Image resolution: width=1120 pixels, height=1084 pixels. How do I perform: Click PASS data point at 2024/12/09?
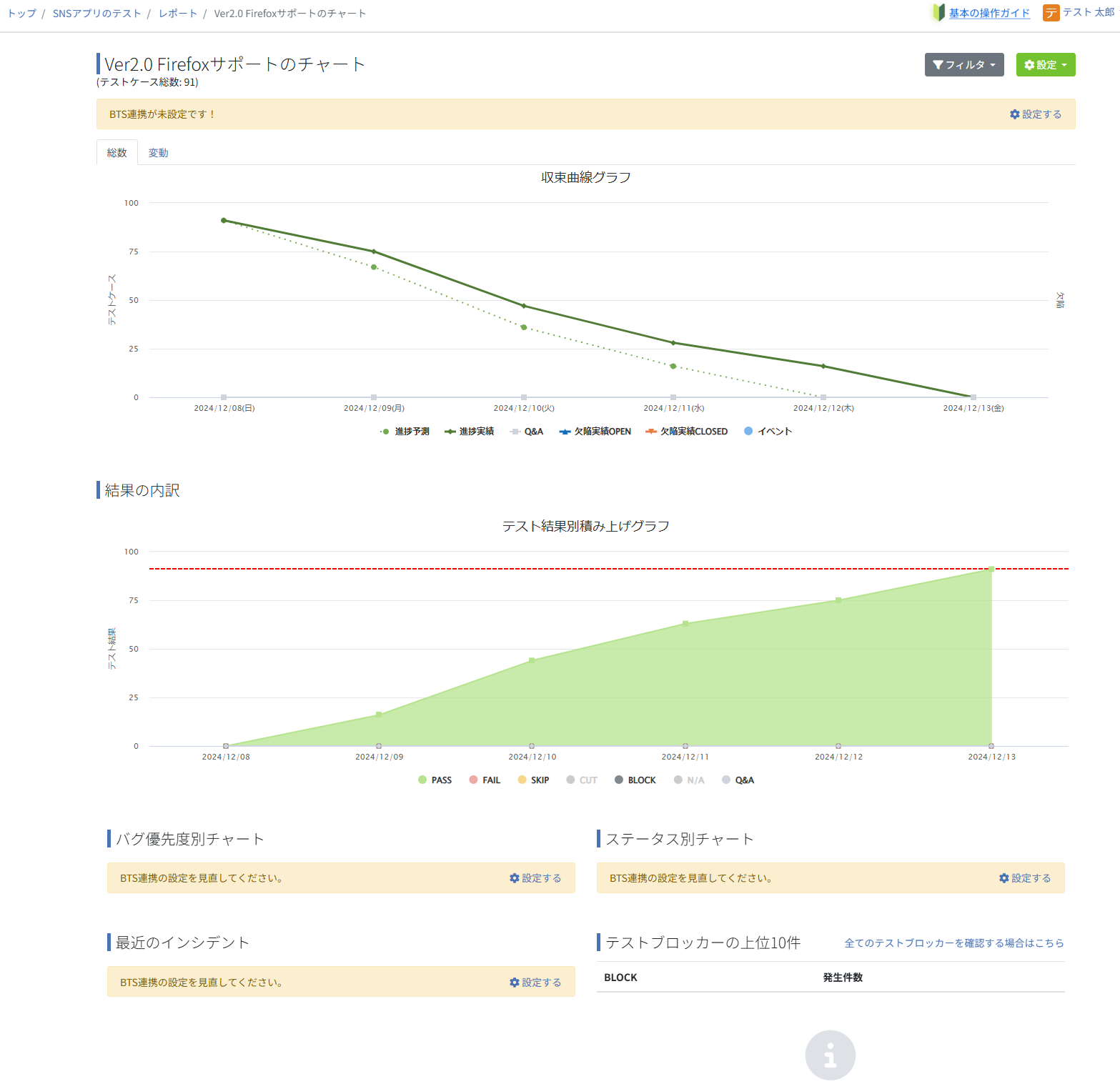tap(379, 715)
